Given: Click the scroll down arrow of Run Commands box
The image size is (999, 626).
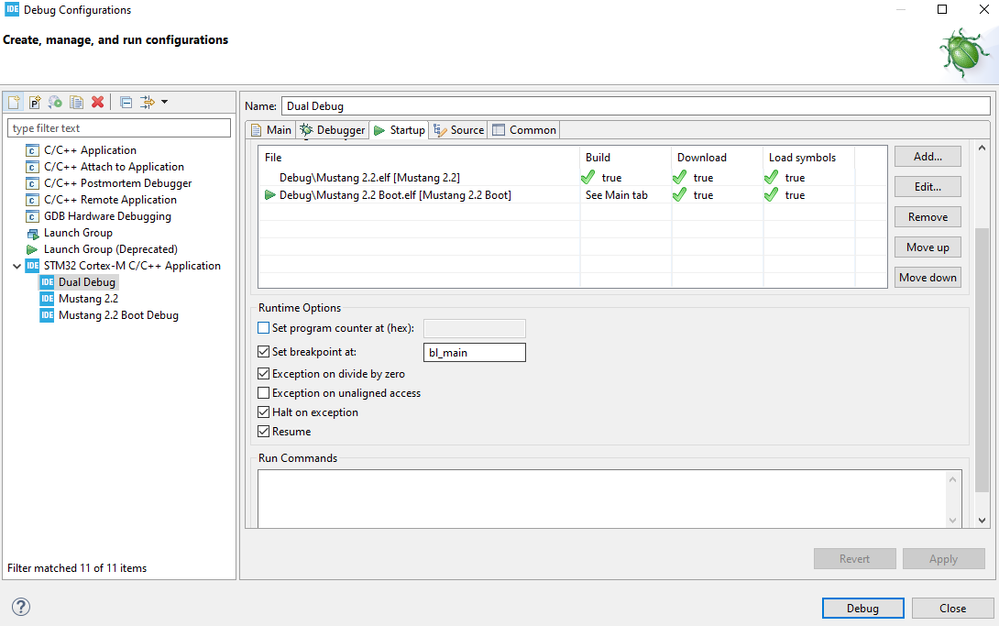Looking at the screenshot, I should [x=952, y=520].
